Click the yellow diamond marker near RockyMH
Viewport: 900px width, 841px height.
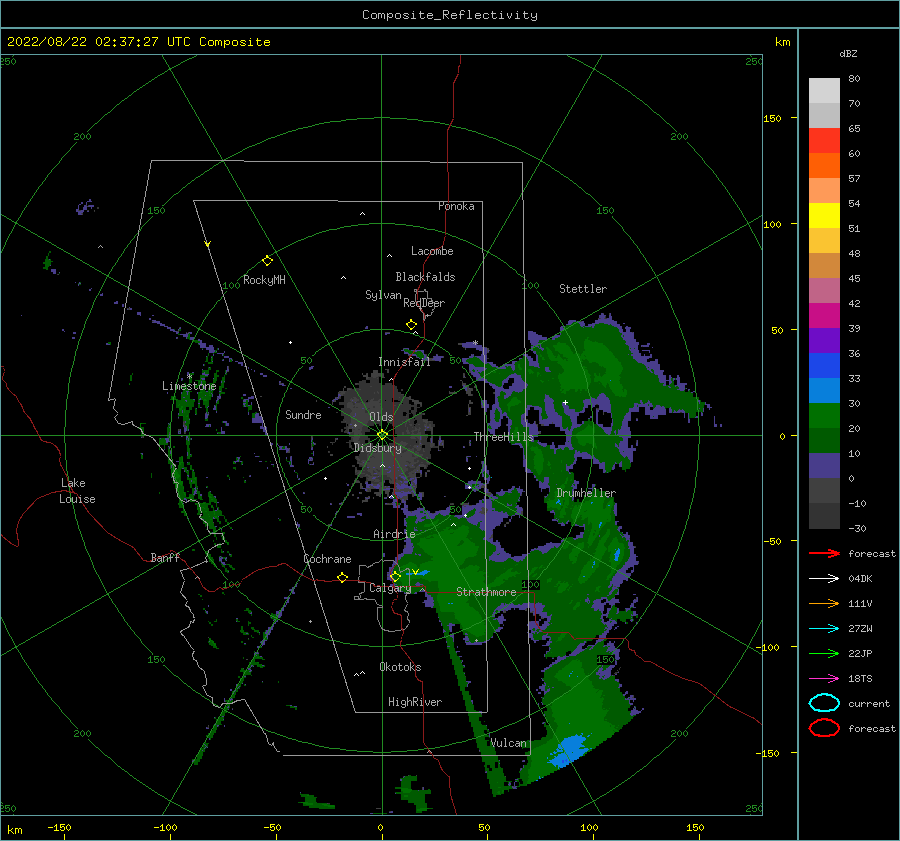coord(267,261)
